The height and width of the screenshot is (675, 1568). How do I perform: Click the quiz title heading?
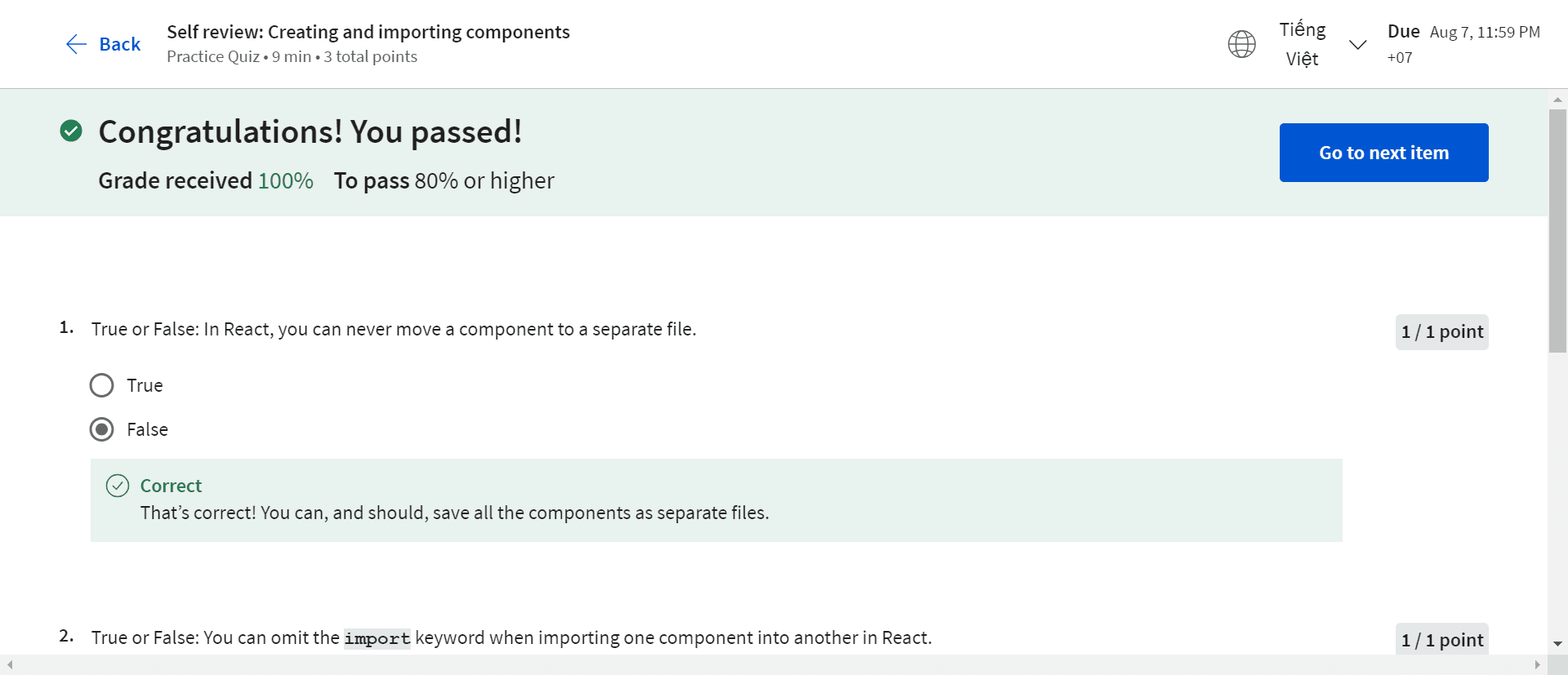pos(368,32)
